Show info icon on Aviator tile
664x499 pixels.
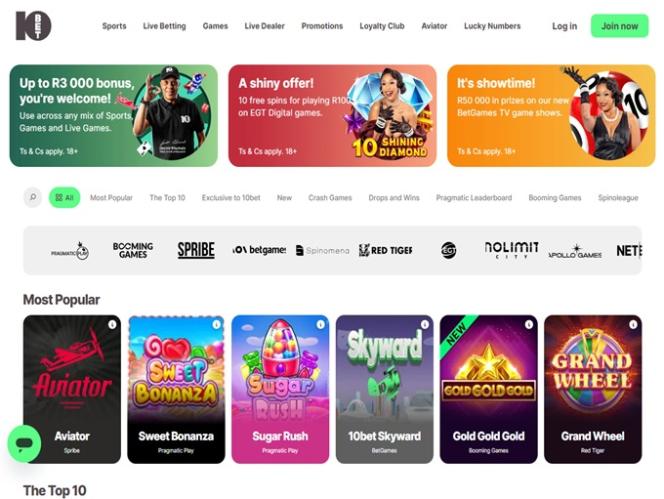112,324
